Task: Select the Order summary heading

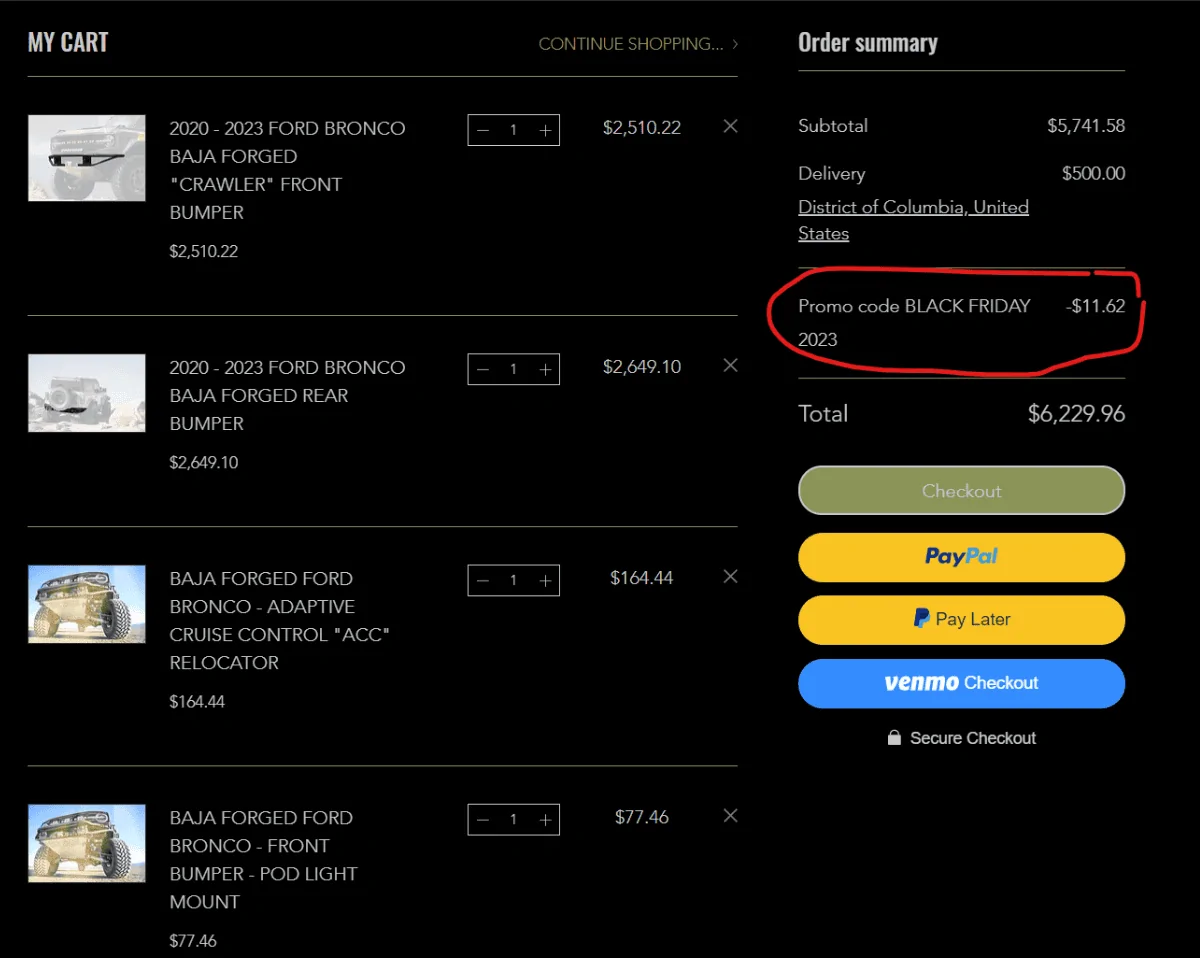Action: coord(868,42)
